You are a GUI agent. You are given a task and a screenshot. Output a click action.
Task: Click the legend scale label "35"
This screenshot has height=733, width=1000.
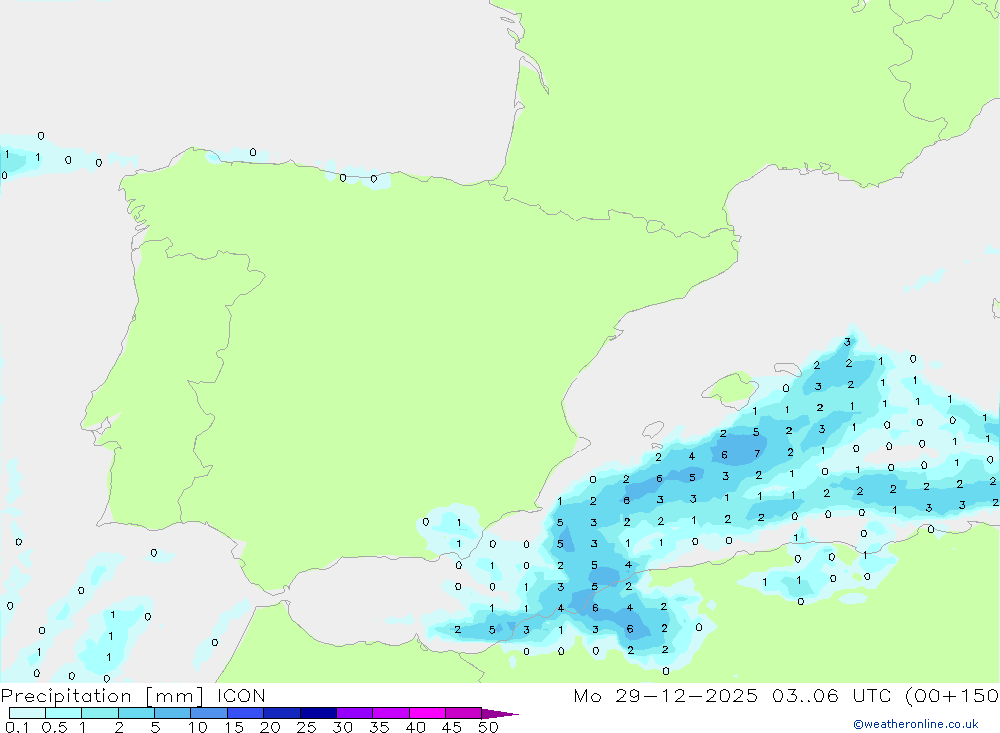click(379, 727)
